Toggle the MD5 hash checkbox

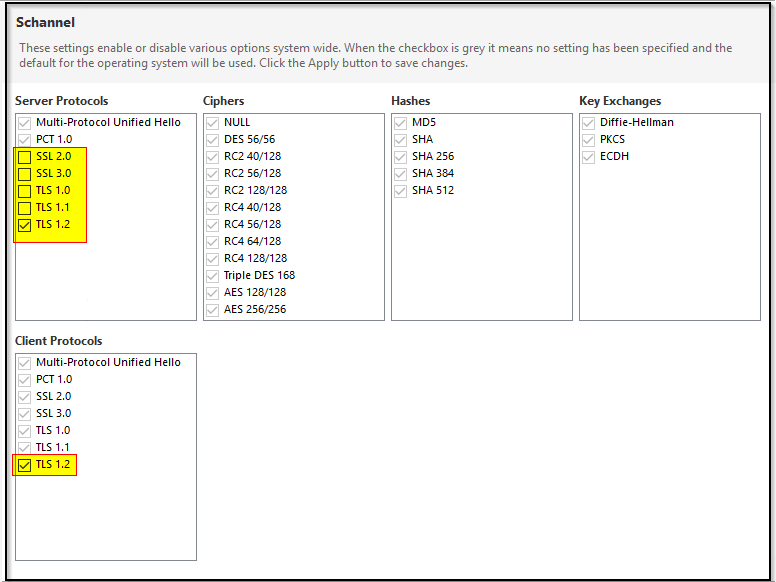pos(400,123)
